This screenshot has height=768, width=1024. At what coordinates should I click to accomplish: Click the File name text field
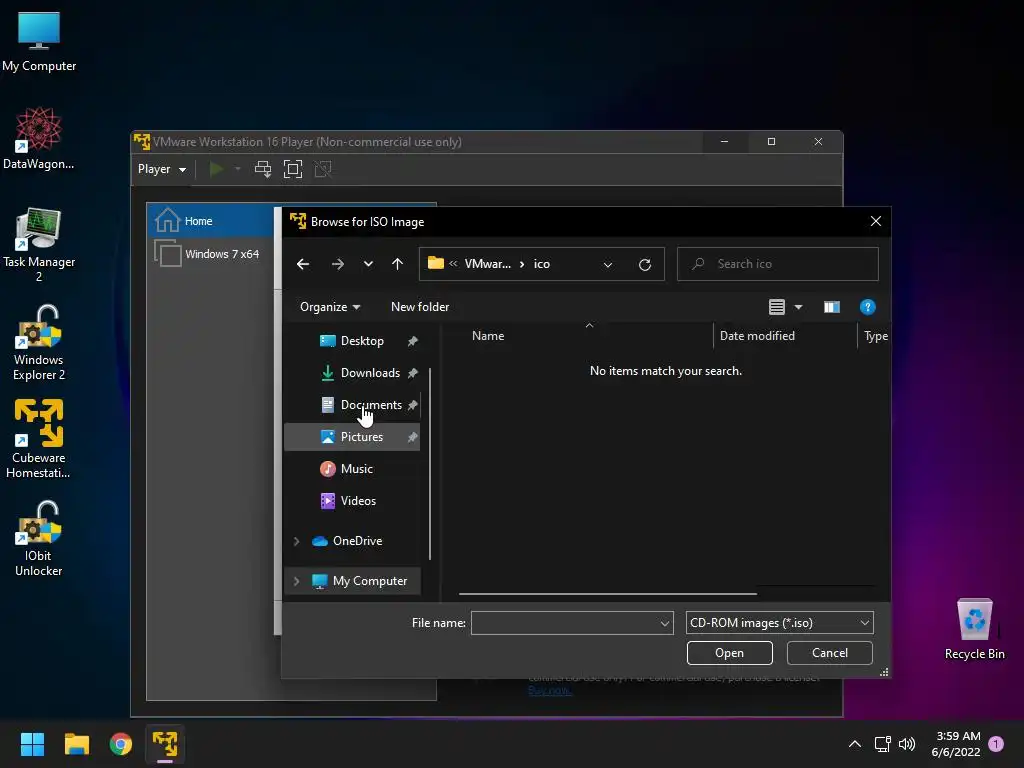click(x=565, y=623)
